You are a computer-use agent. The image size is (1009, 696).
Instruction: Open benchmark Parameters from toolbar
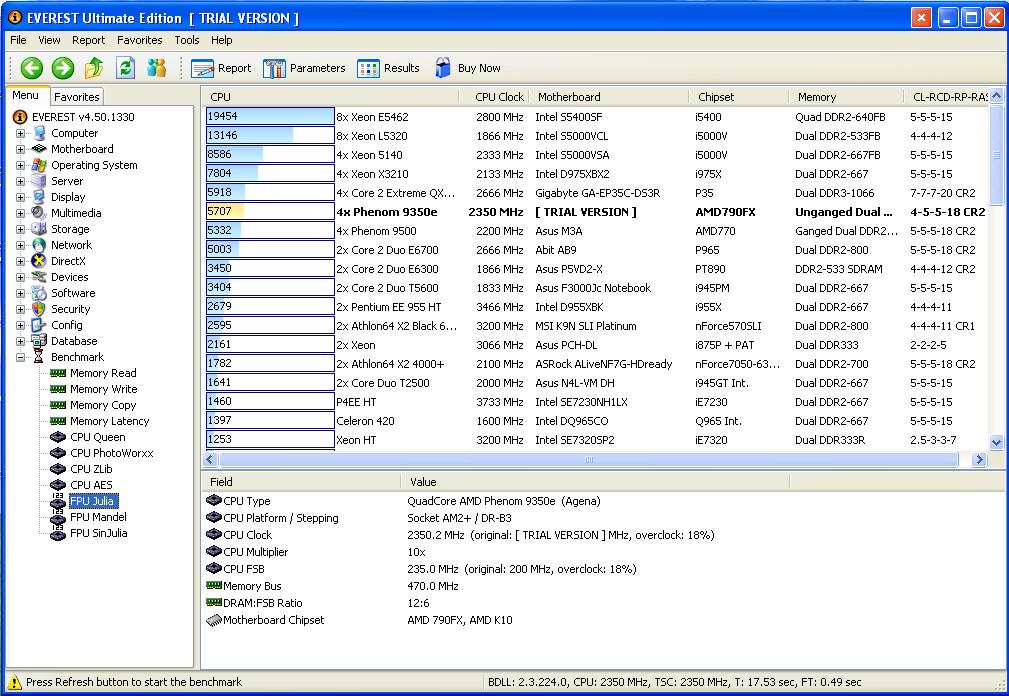(x=304, y=68)
